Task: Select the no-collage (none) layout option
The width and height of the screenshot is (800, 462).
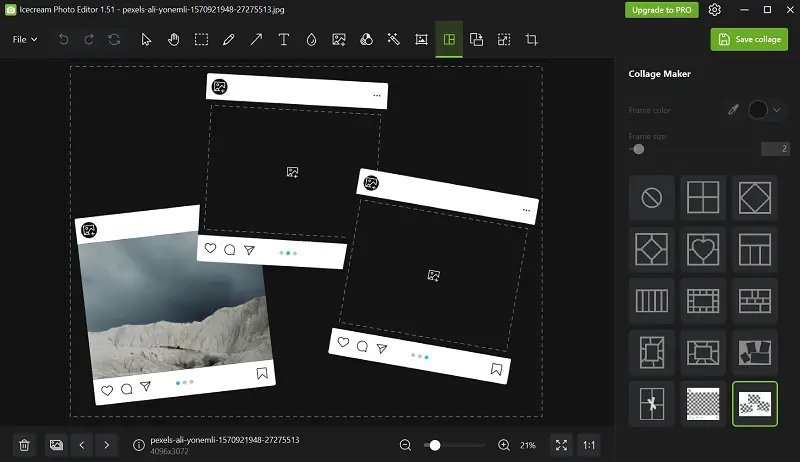Action: (x=652, y=198)
